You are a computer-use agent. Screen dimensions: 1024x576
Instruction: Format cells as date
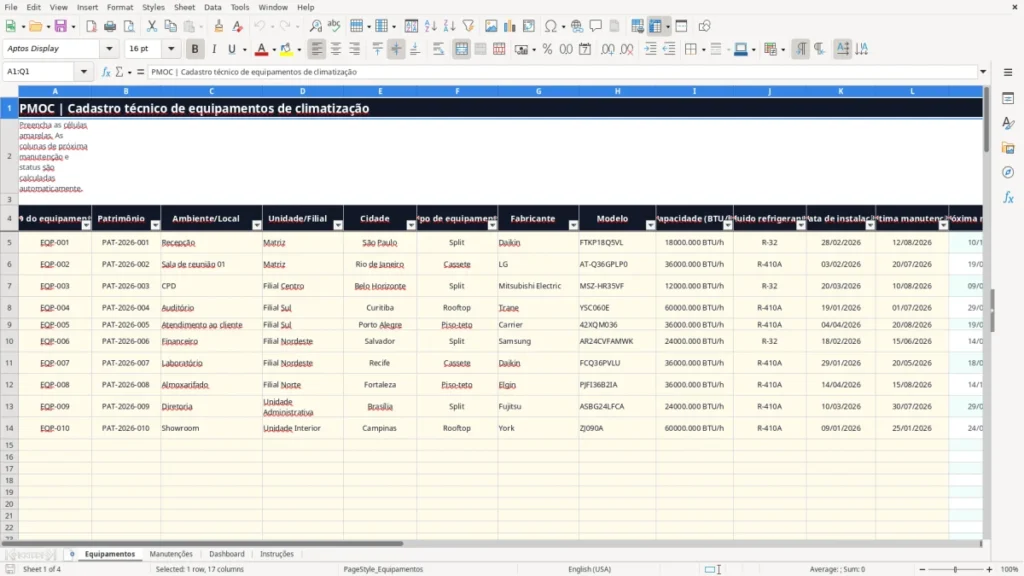pyautogui.click(x=585, y=49)
